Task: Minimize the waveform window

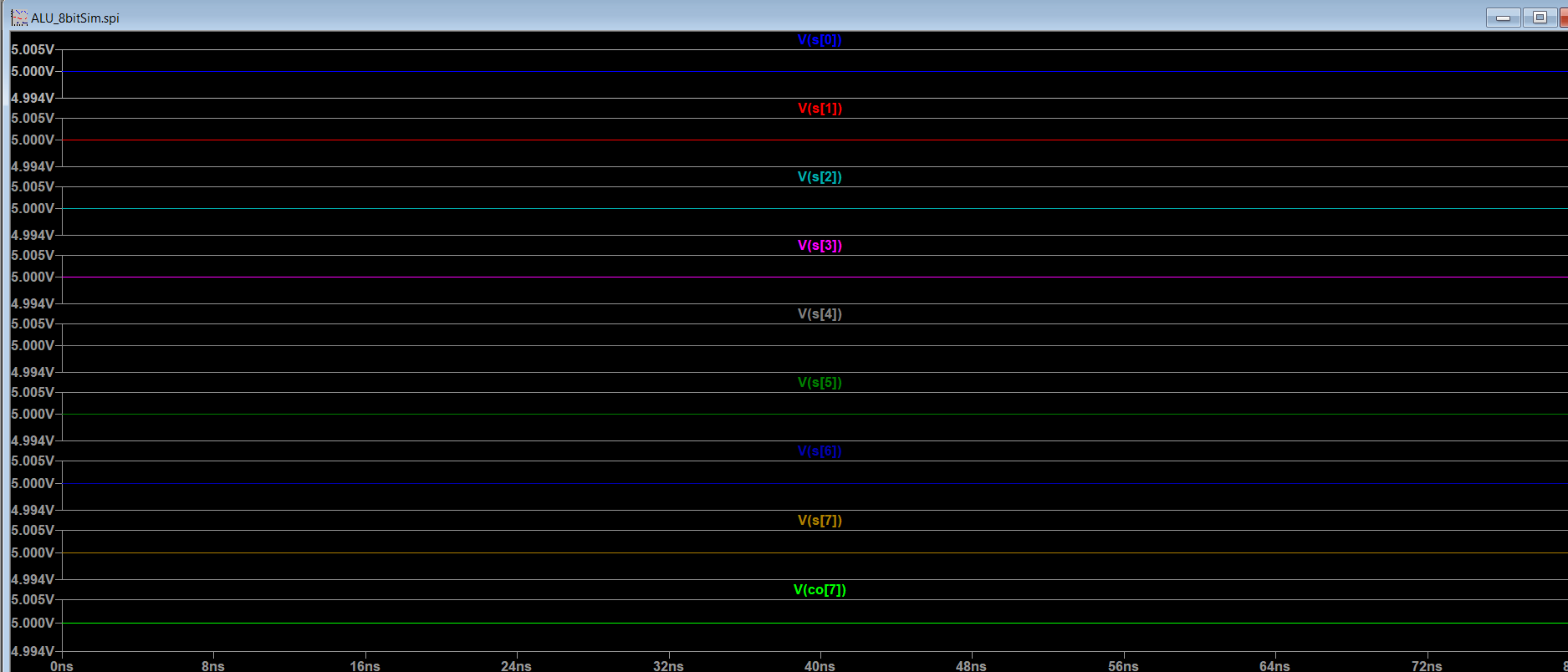Action: (x=1503, y=18)
